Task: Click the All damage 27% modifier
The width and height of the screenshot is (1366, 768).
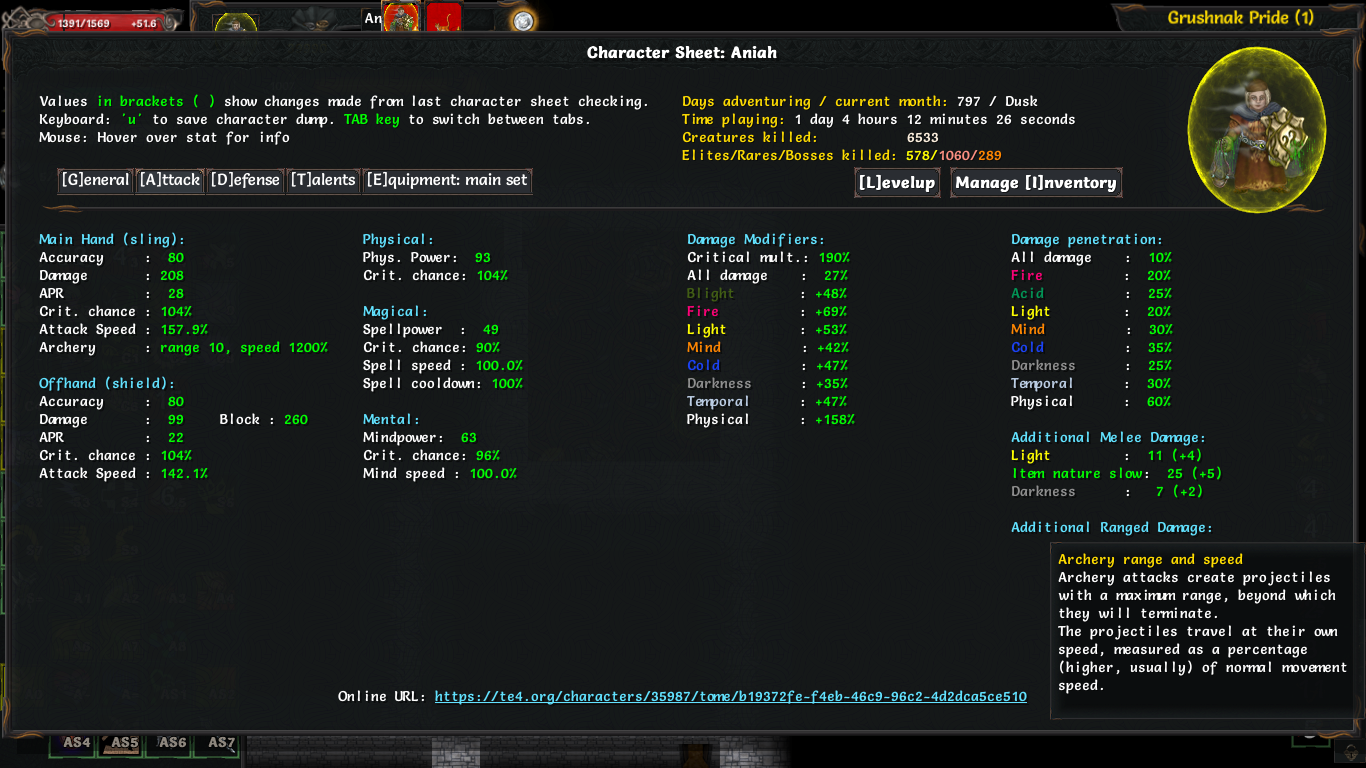Action: (x=768, y=275)
